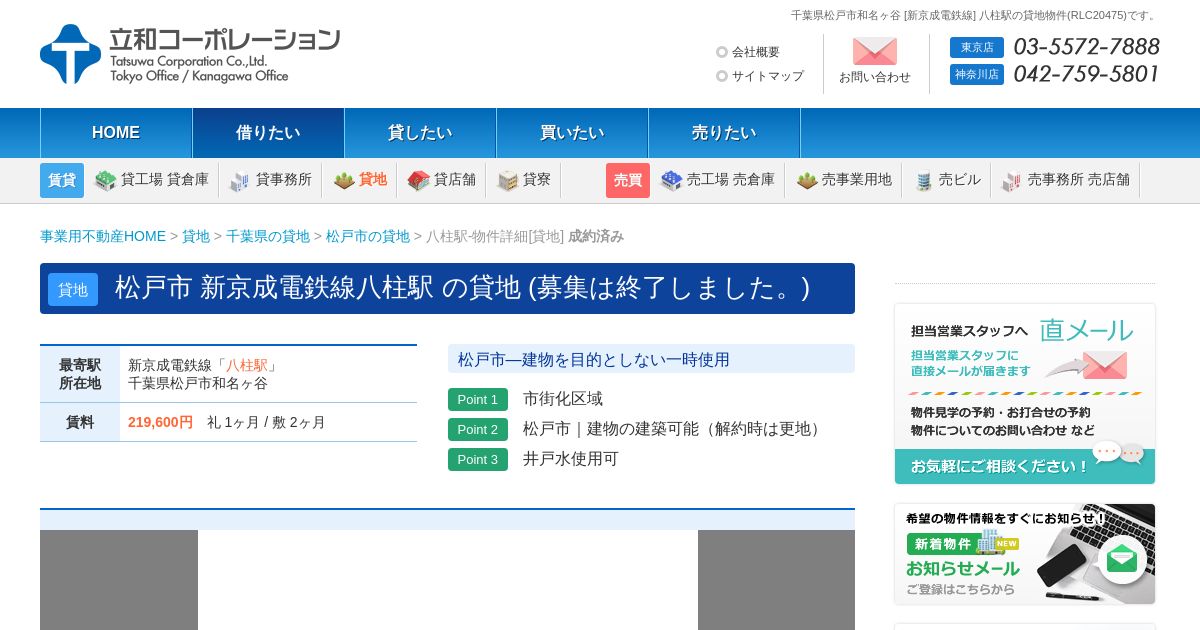The image size is (1200, 630).
Task: Open サイトマップ link in header
Action: [x=768, y=76]
